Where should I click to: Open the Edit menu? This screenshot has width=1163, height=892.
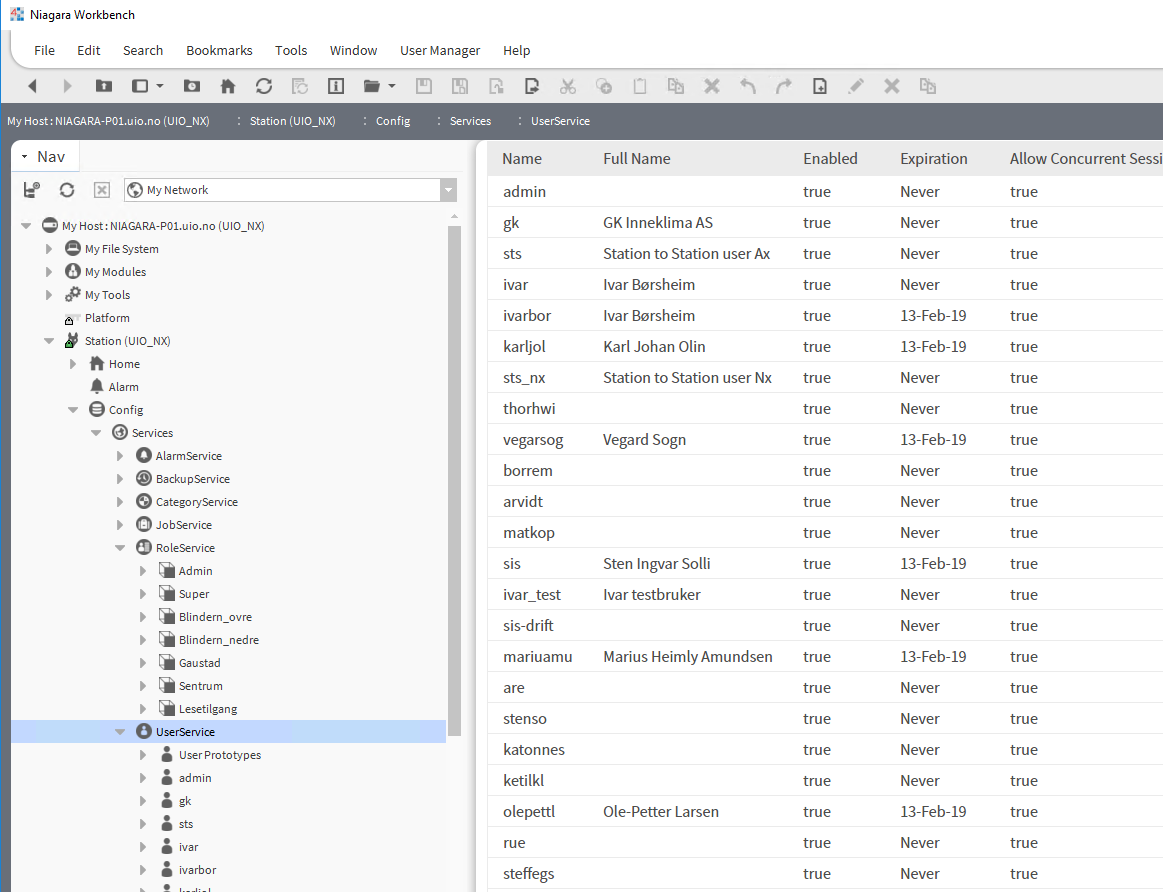click(x=88, y=50)
